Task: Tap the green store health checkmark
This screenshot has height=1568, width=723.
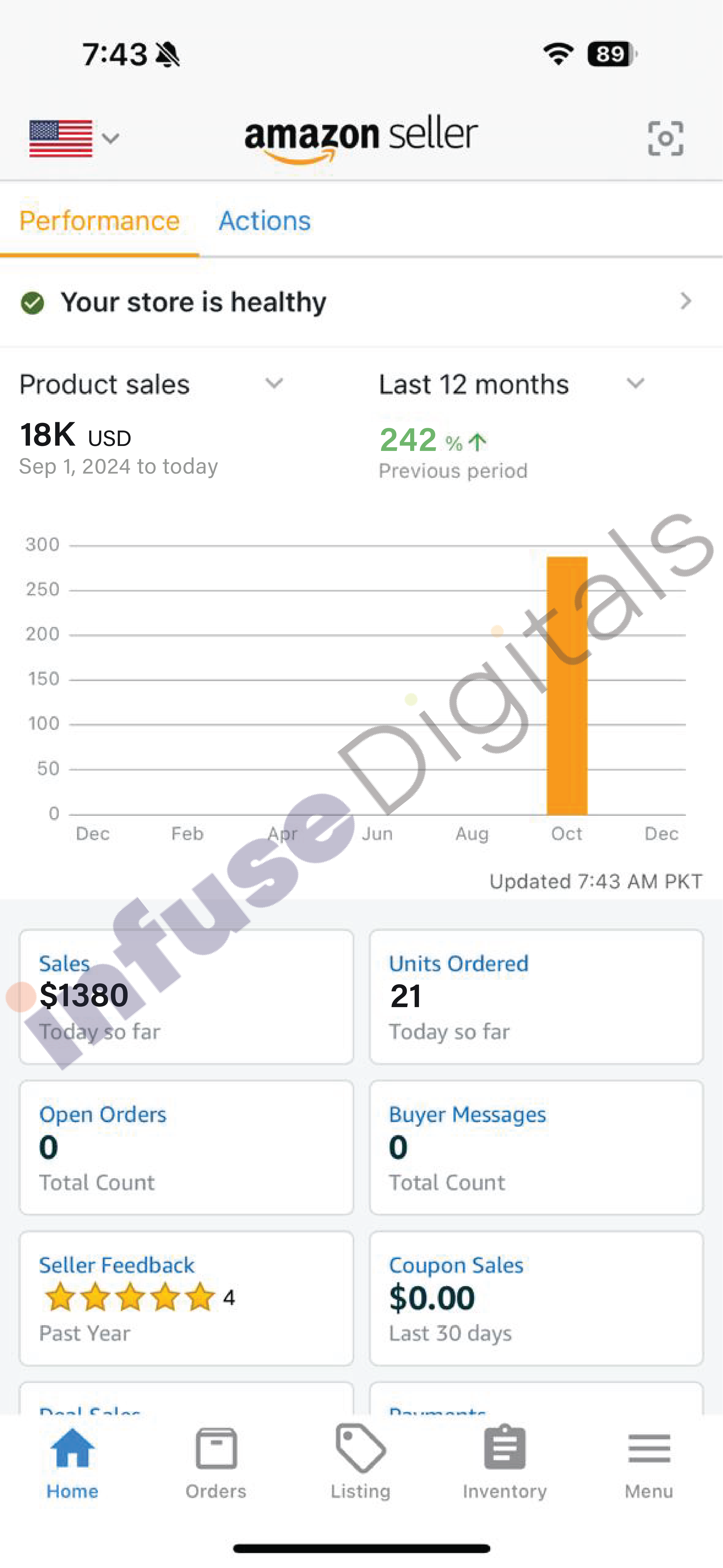Action: click(32, 302)
